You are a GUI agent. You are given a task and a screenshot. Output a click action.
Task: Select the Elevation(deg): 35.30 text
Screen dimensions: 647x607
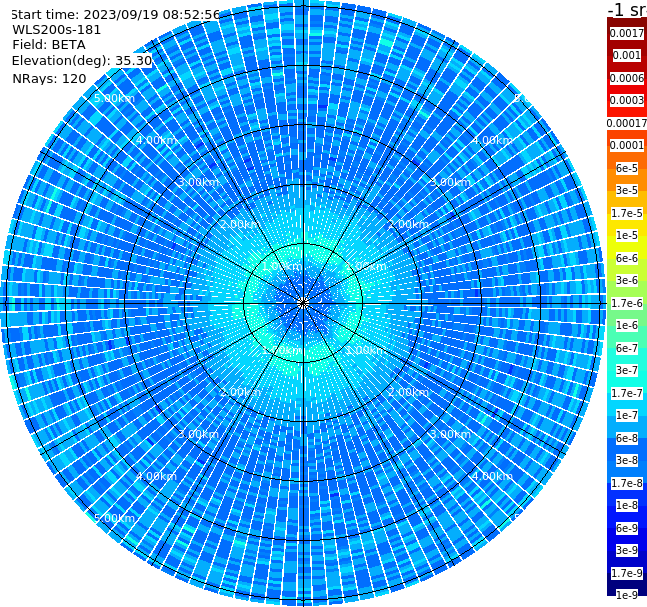82,61
